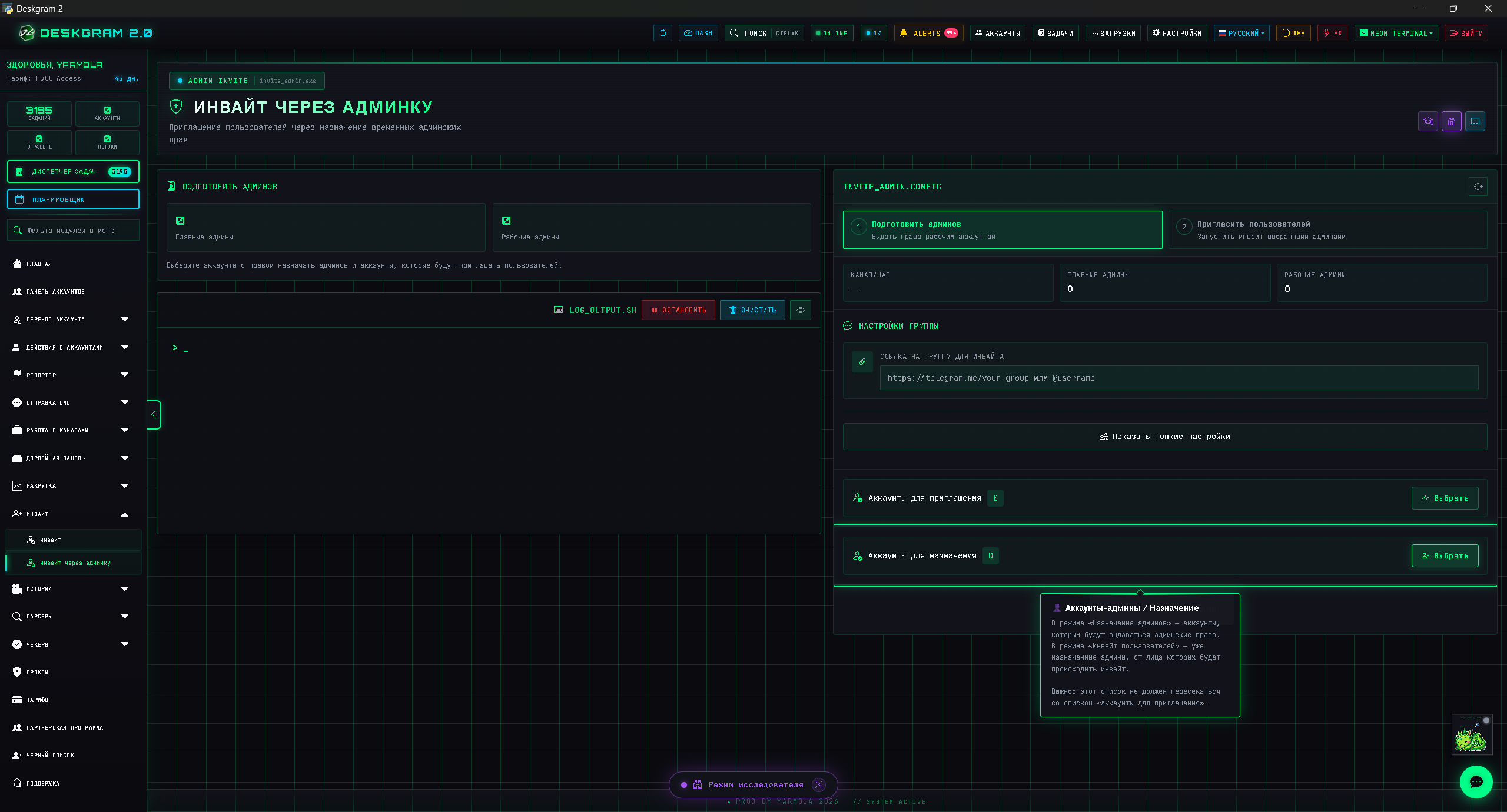Click the green dragon mascot thumbnail
Screen dimensions: 1507x812
1471,735
